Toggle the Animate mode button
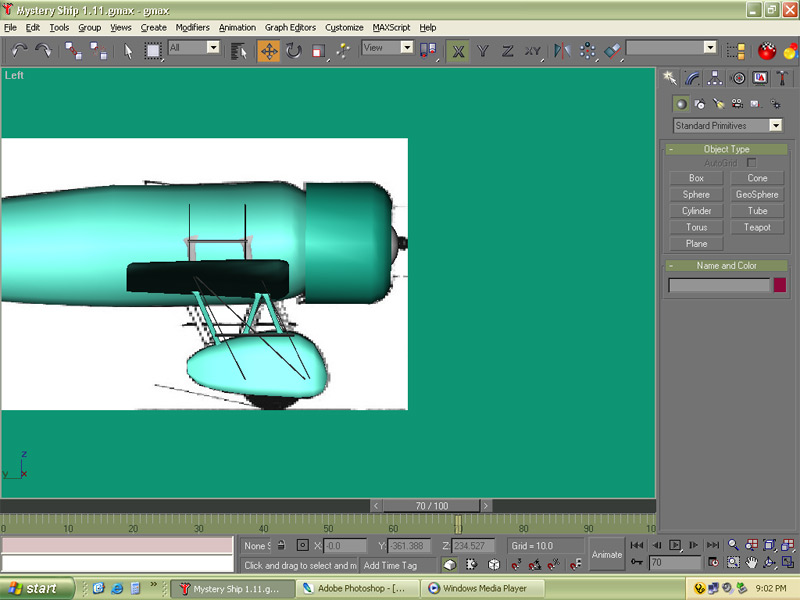This screenshot has width=800, height=600. [606, 554]
